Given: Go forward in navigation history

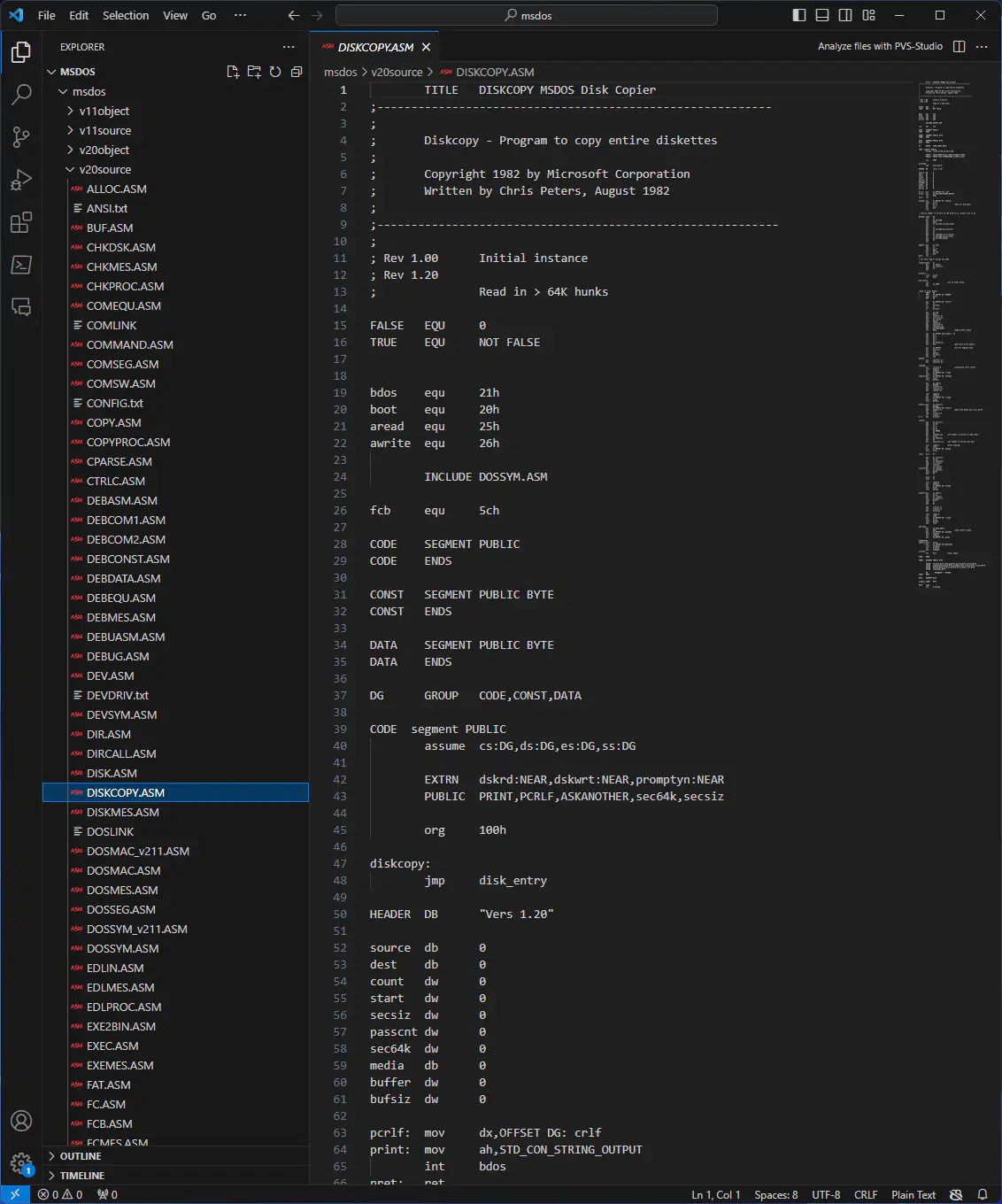Looking at the screenshot, I should click(x=317, y=15).
